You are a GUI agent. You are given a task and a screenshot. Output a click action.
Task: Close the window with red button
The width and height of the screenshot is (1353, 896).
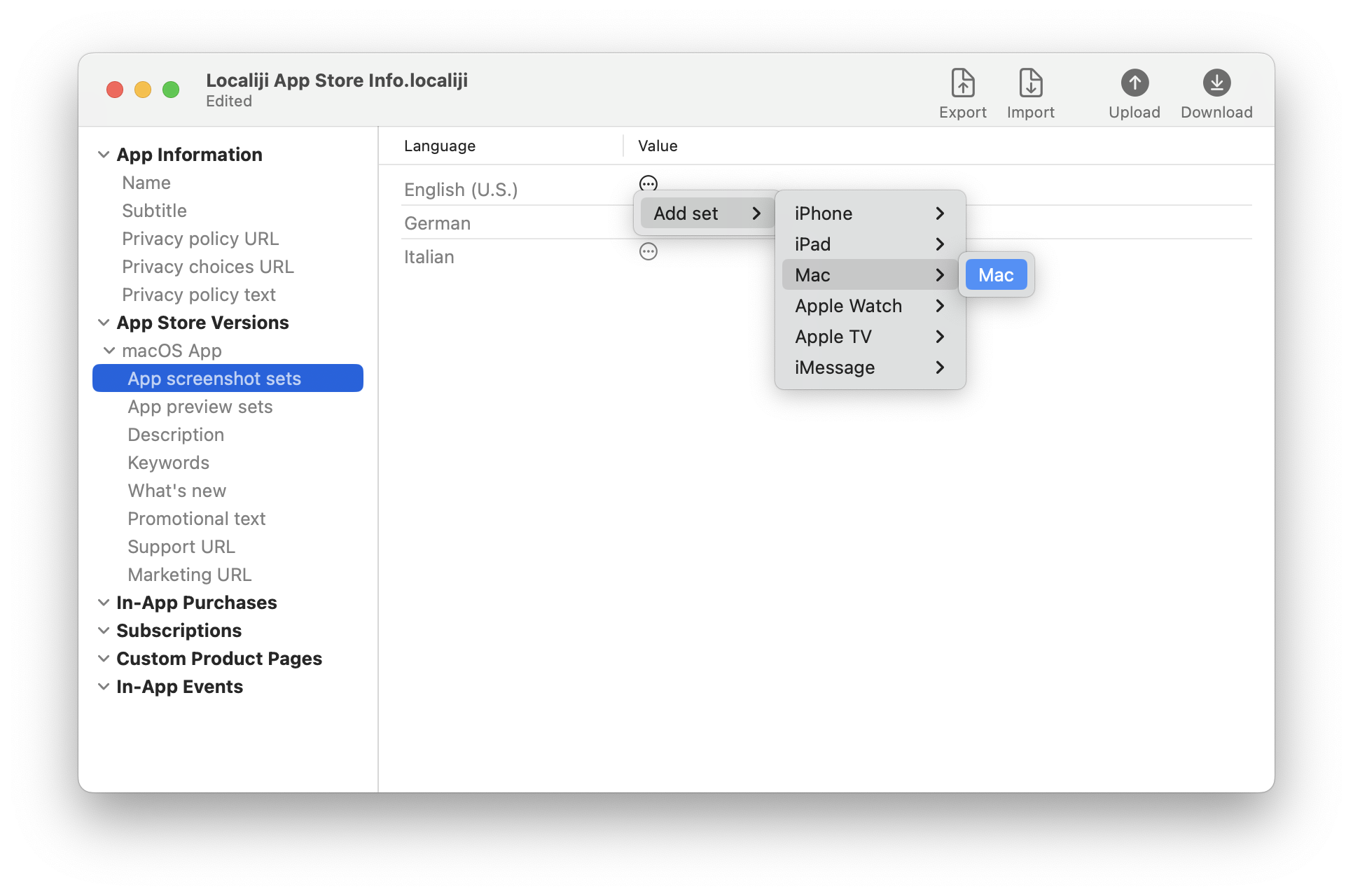[115, 90]
